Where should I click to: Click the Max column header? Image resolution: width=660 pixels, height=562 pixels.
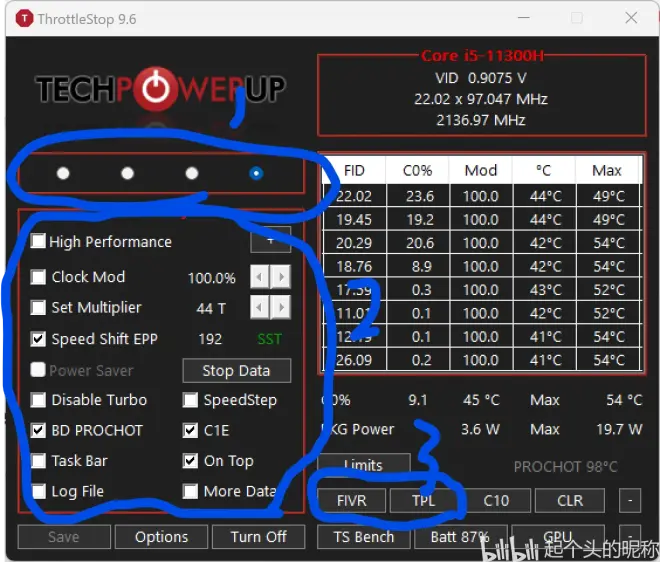607,170
